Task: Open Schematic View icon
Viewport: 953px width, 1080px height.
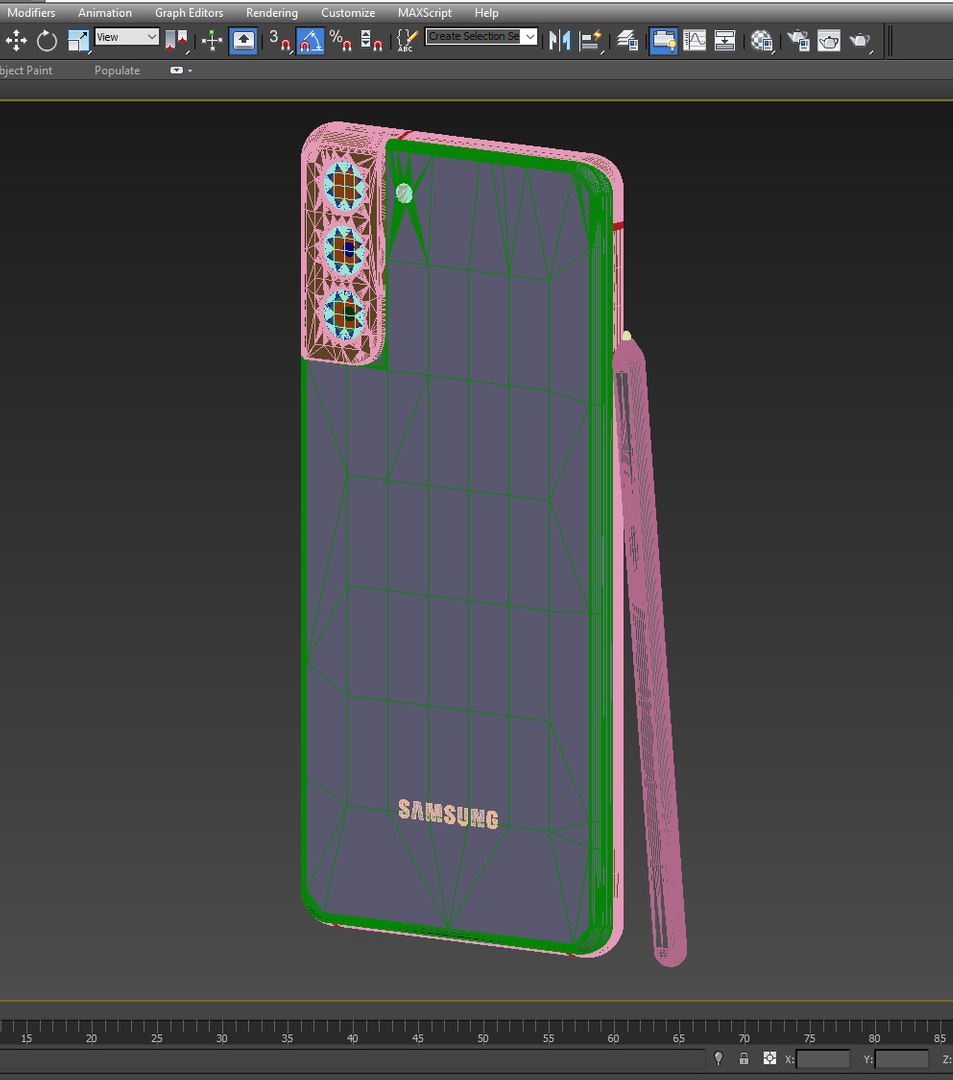Action: coord(724,41)
